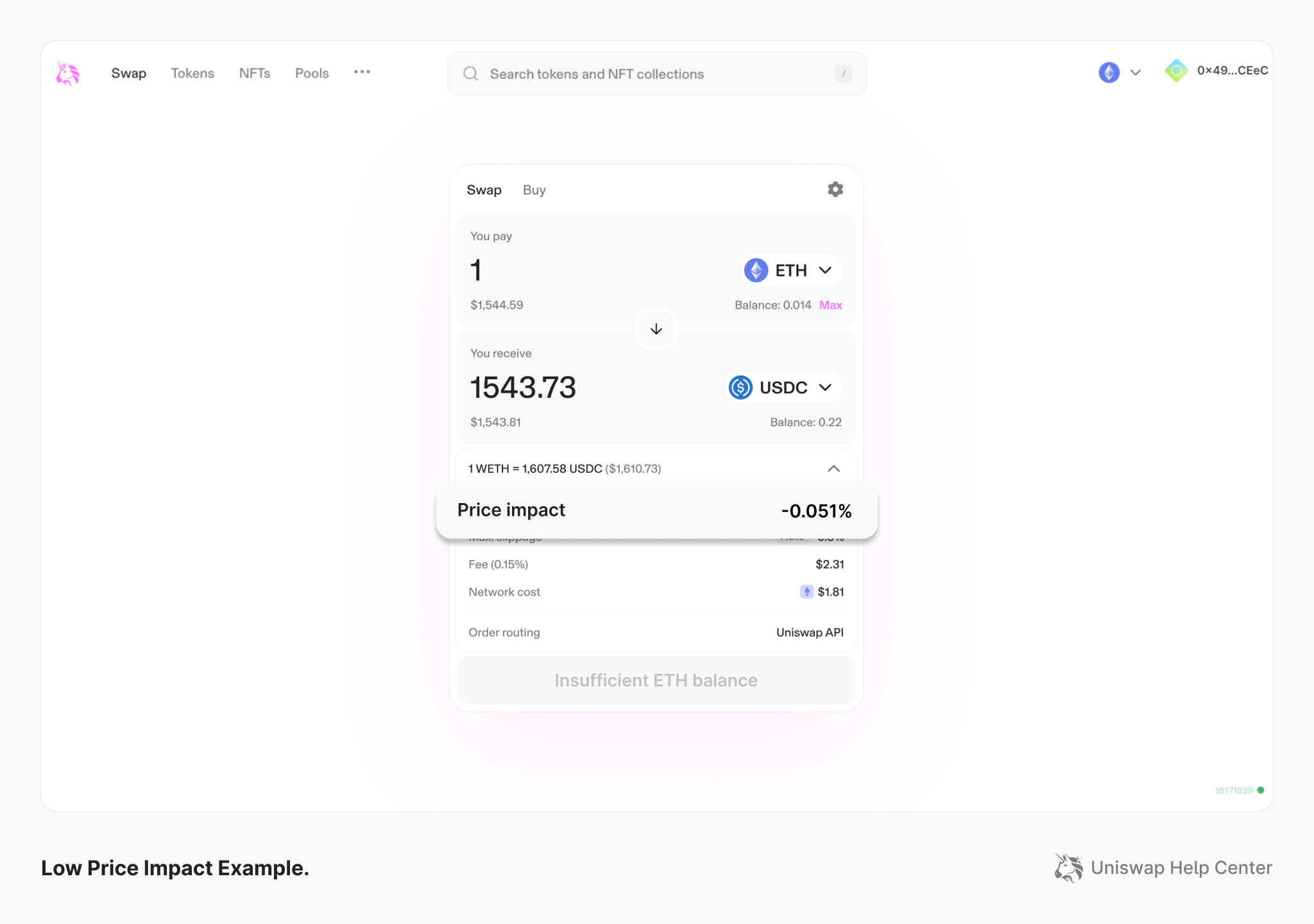Collapse the swap details via the chevron
The image size is (1314, 924).
pos(833,468)
